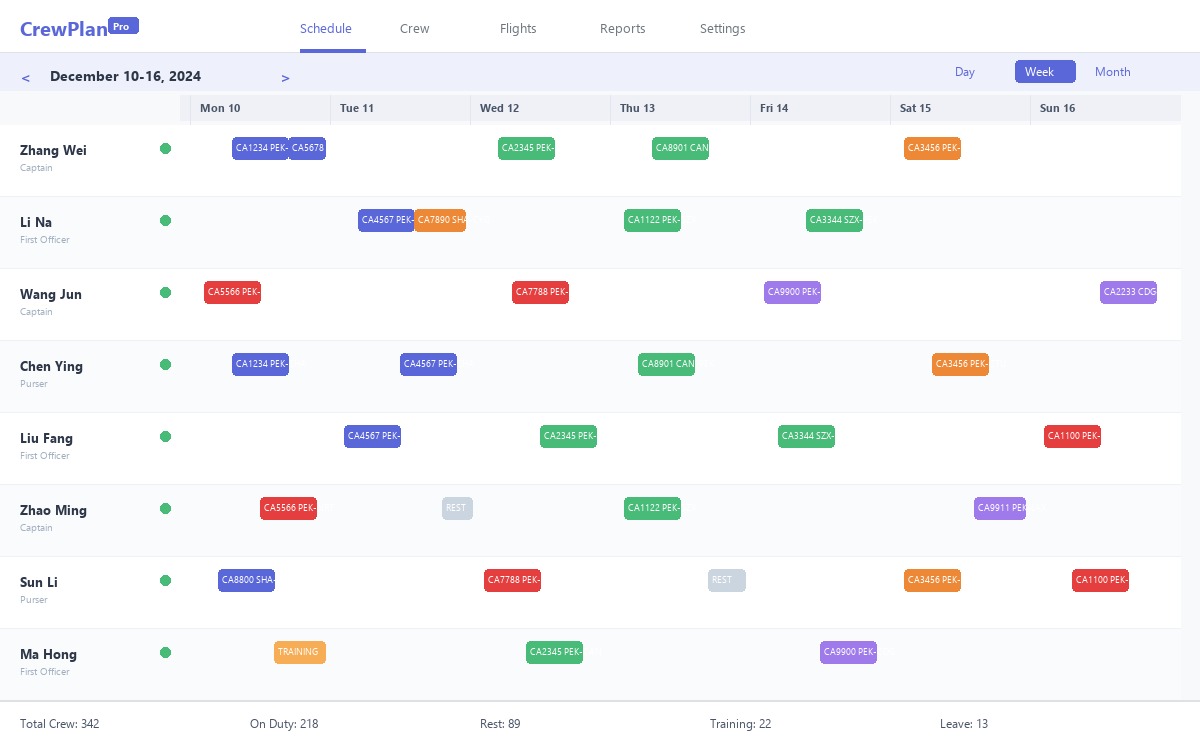Switch to the Crew tab

[414, 28]
